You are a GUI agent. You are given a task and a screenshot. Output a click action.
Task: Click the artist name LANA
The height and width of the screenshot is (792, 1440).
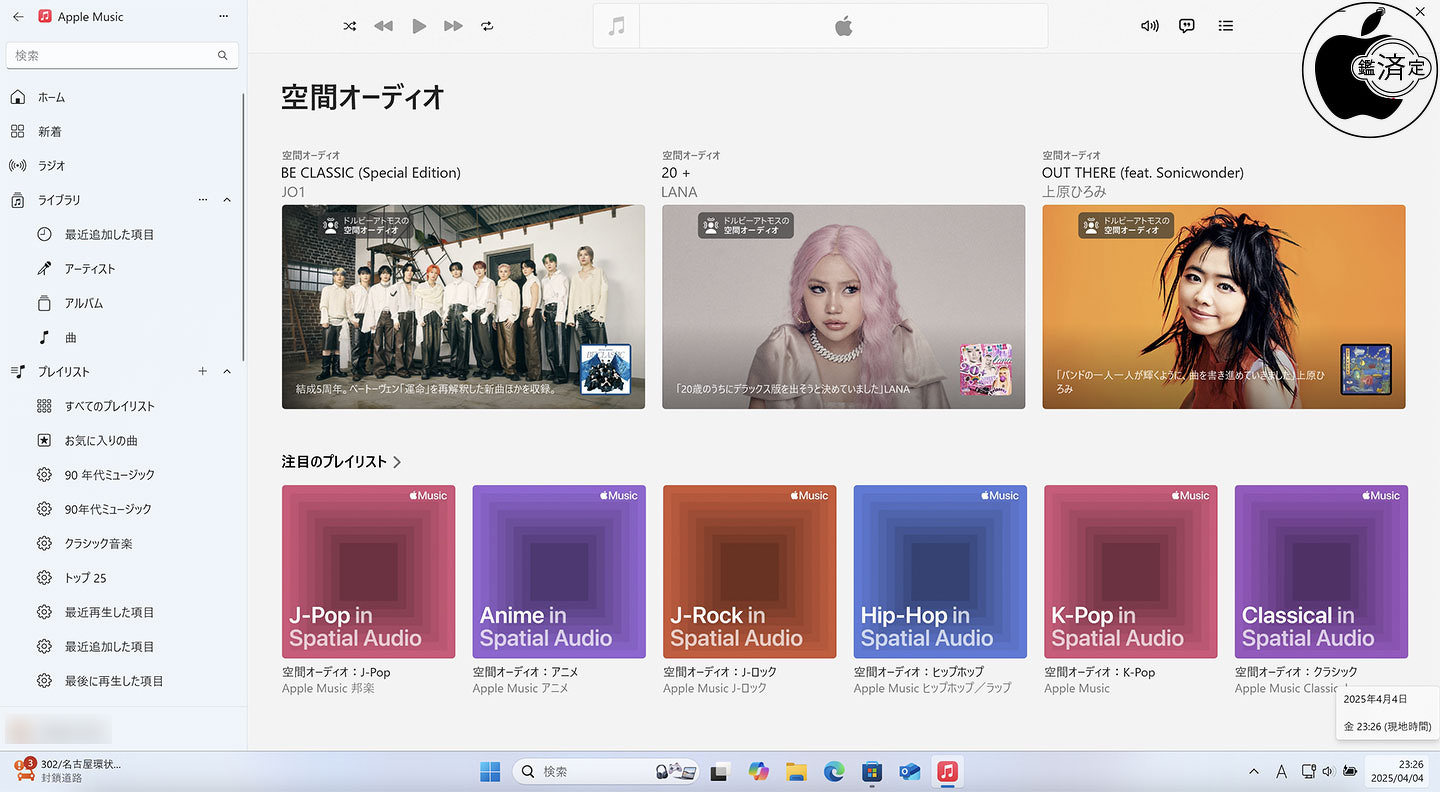point(680,192)
